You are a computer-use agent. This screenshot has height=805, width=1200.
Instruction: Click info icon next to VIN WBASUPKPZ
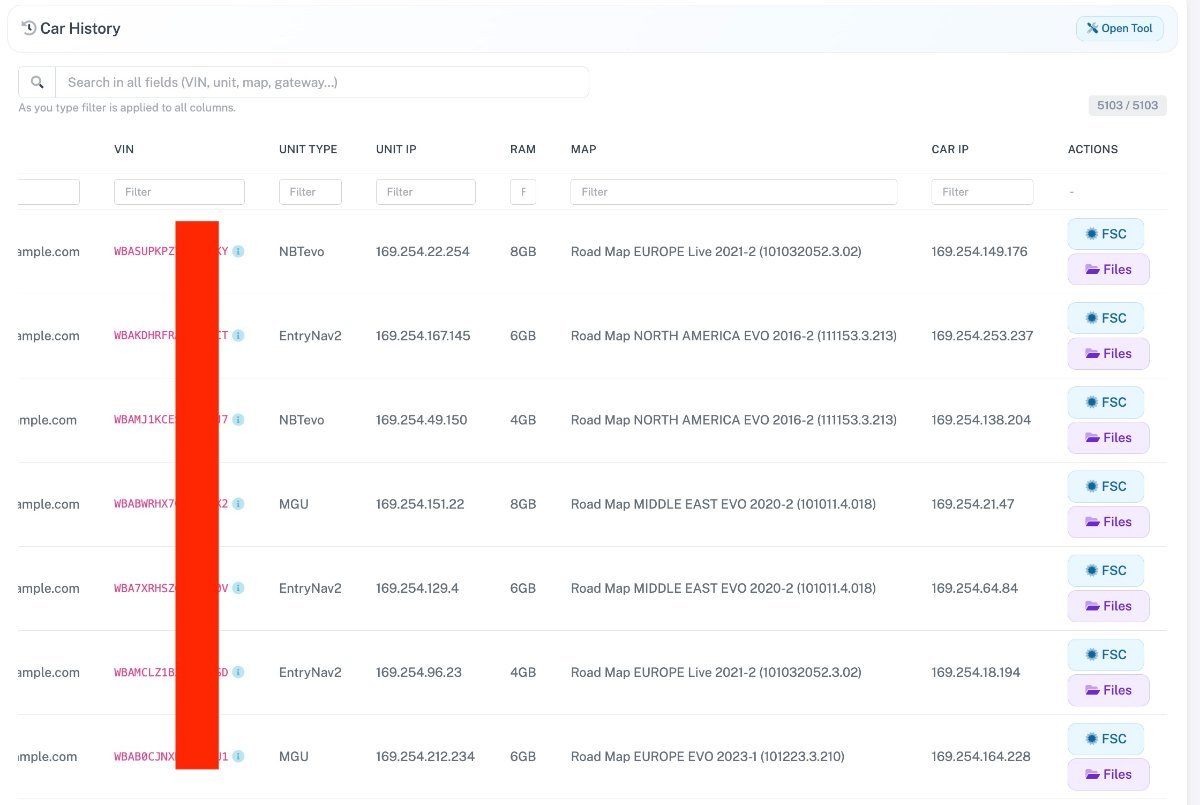(x=238, y=252)
